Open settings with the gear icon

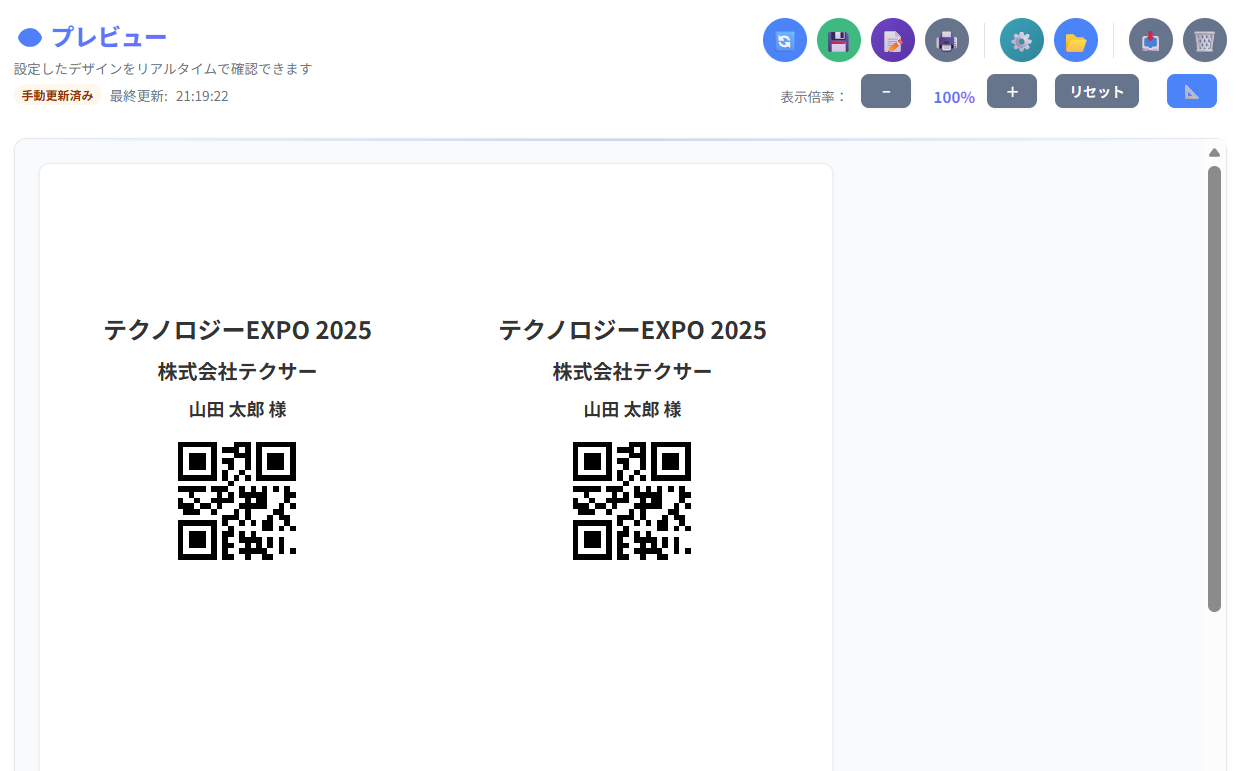coord(1022,41)
